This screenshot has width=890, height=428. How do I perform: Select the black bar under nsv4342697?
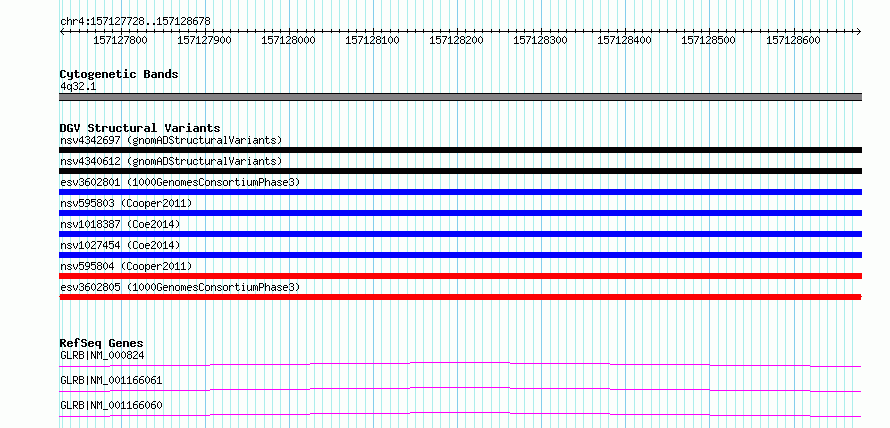(460, 150)
